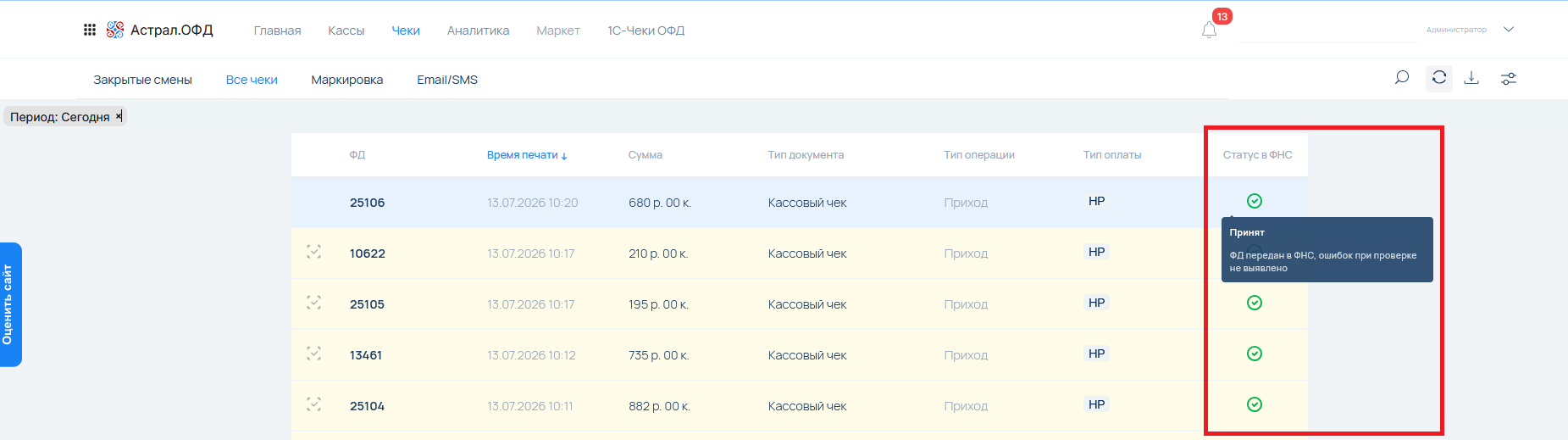Screen dimensions: 1568x440
Task: Click marking icon on row 25104
Action: [x=313, y=404]
